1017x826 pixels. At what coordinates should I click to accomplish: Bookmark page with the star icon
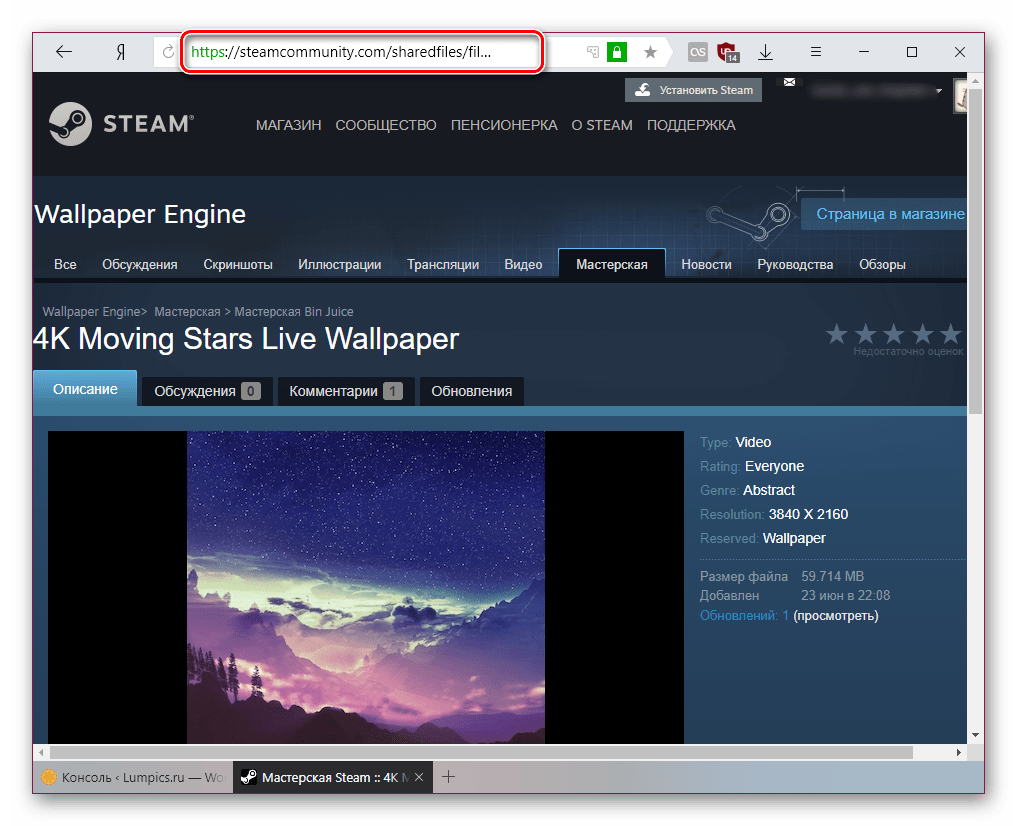pos(650,52)
